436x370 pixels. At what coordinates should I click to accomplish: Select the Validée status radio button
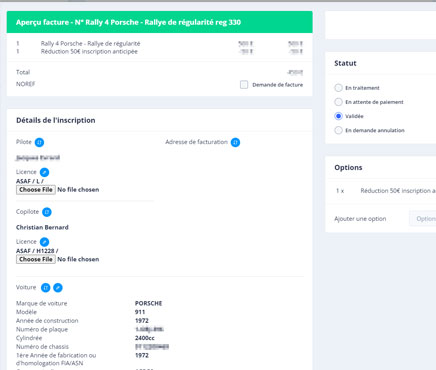click(338, 116)
